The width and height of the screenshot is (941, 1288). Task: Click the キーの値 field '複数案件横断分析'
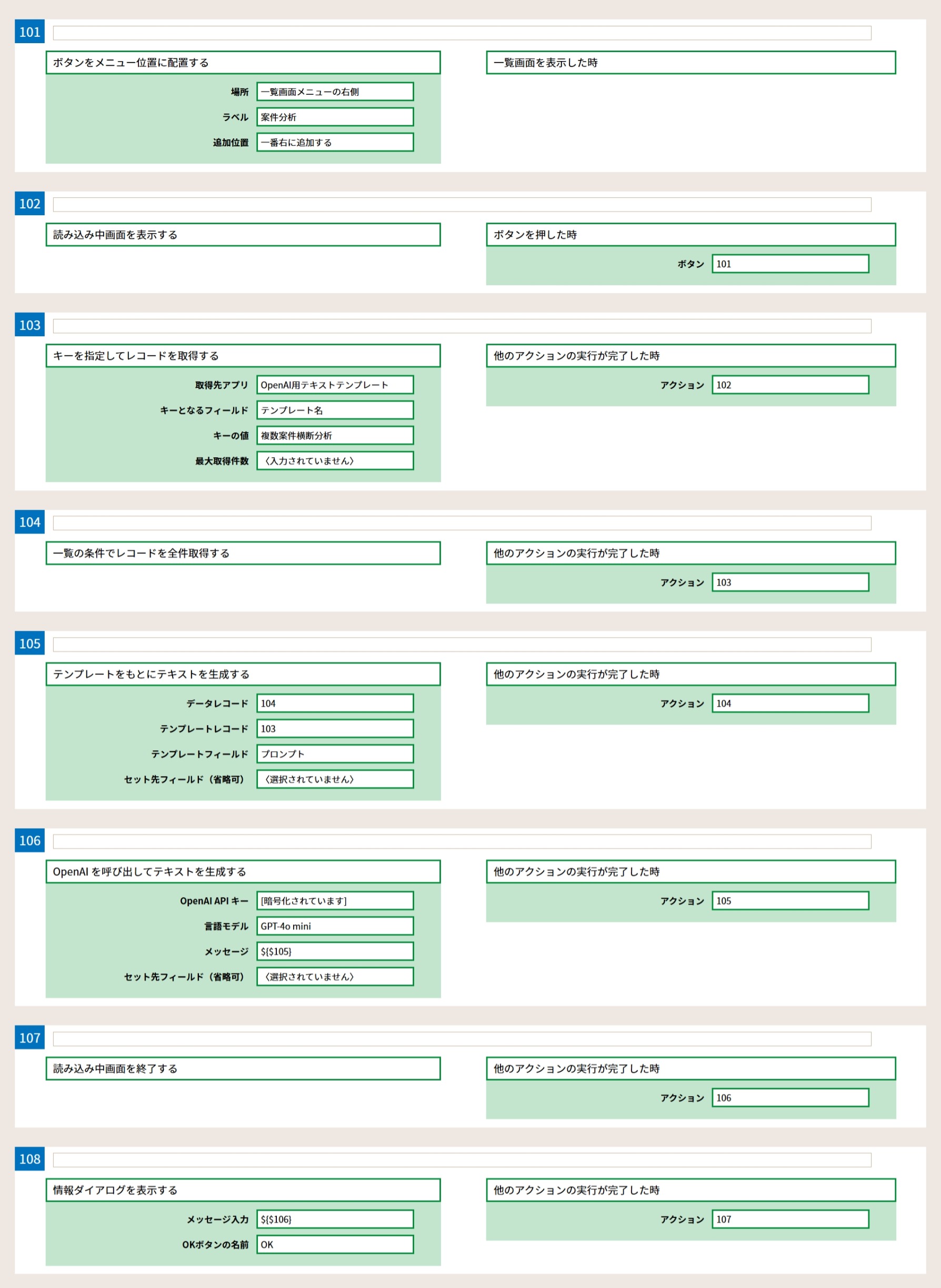coord(334,436)
